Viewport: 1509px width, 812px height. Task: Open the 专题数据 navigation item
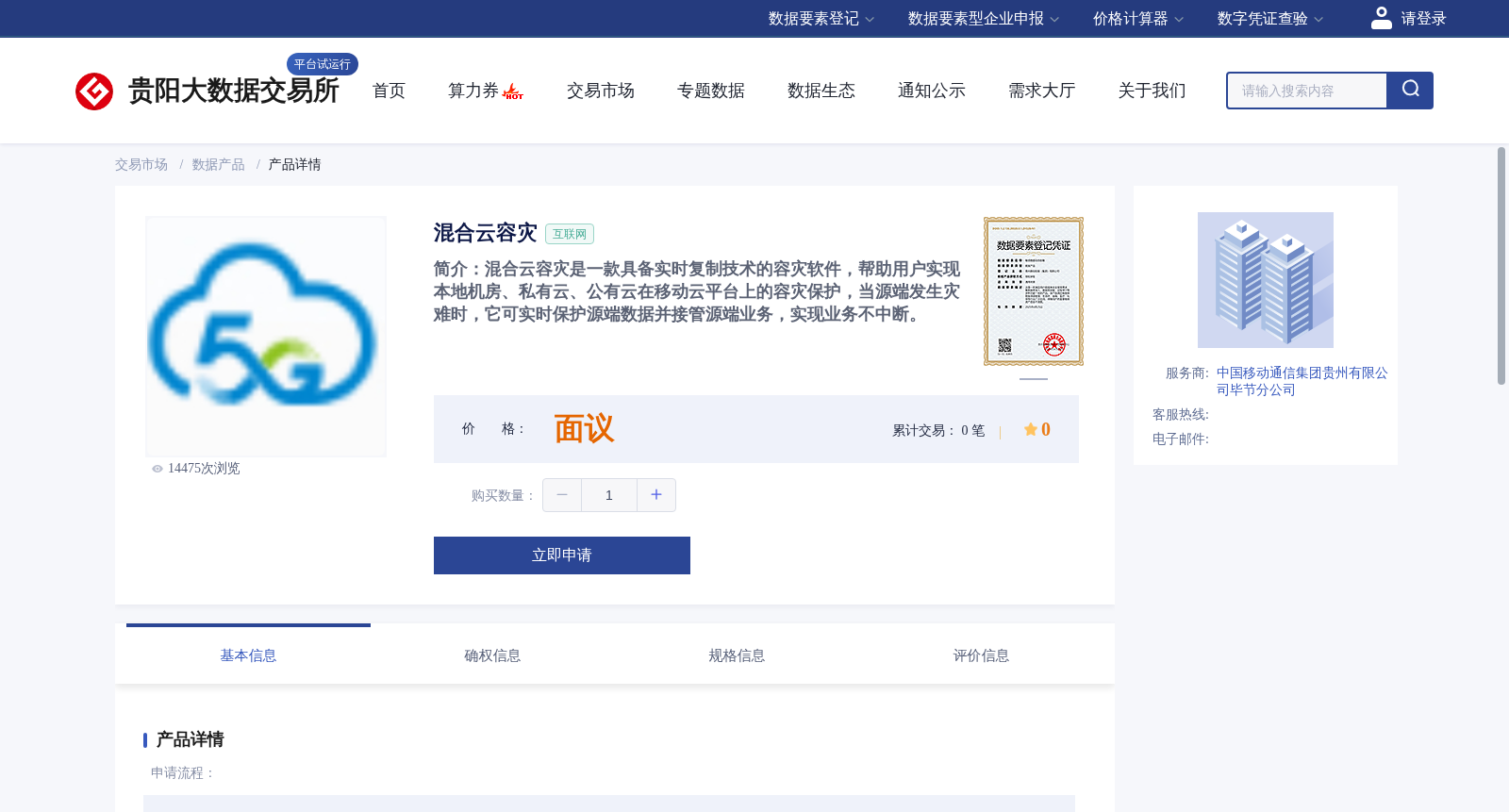pyautogui.click(x=711, y=91)
